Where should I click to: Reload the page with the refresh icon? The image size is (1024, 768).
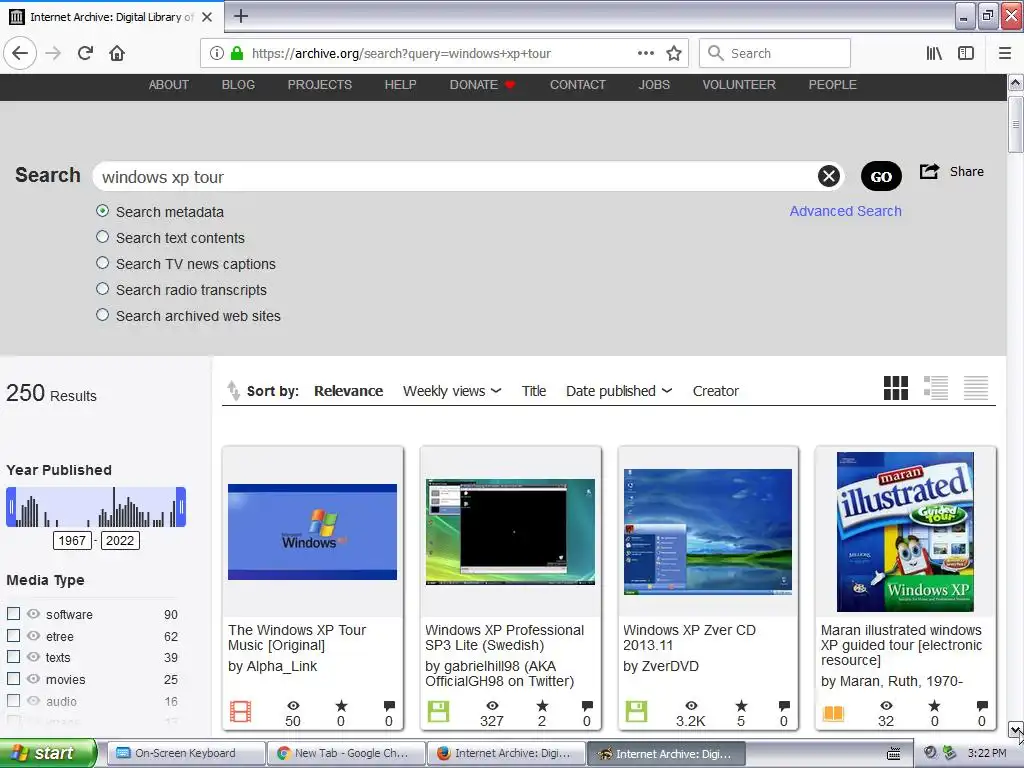pyautogui.click(x=86, y=53)
